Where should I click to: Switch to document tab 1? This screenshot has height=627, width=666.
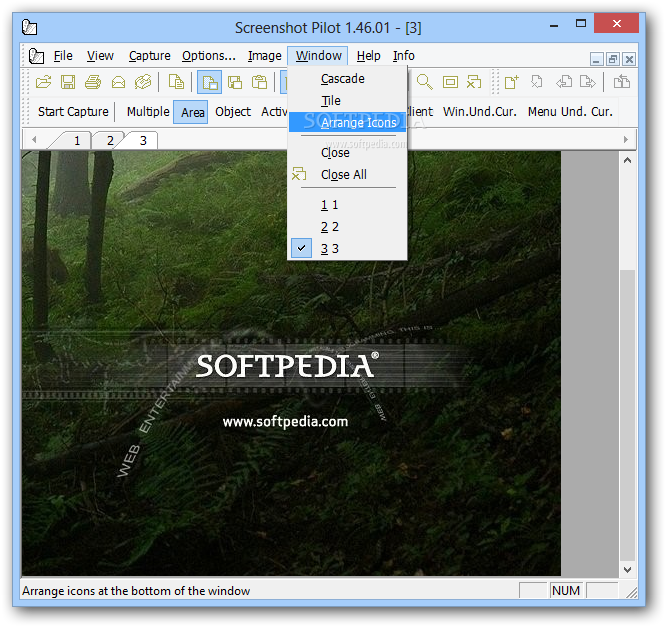pos(73,141)
